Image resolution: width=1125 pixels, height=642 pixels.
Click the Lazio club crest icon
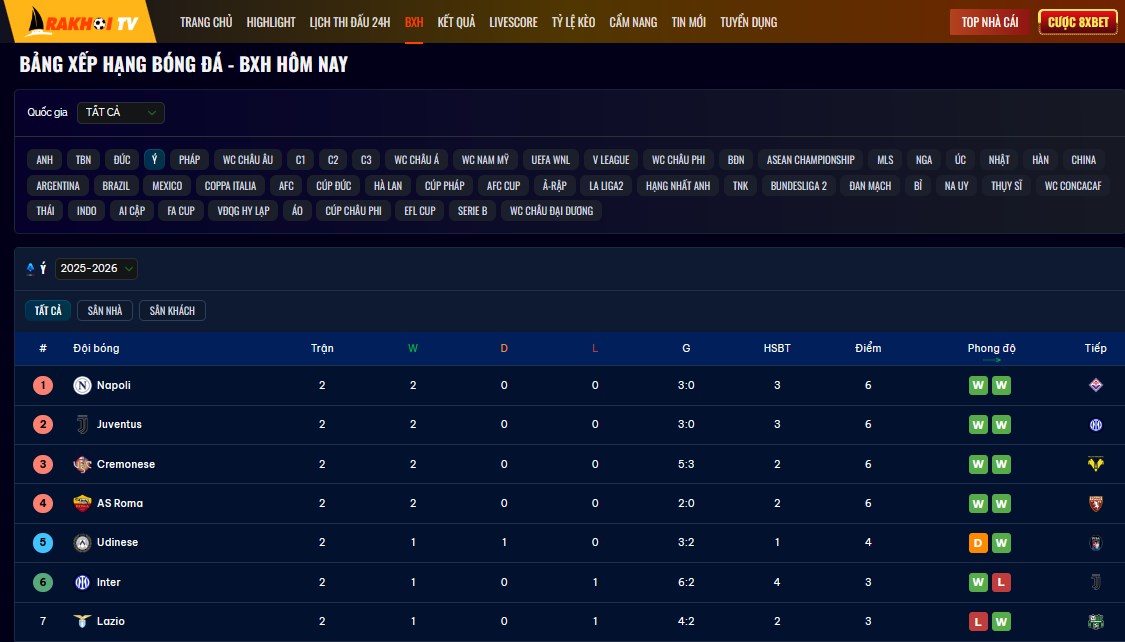pos(82,621)
